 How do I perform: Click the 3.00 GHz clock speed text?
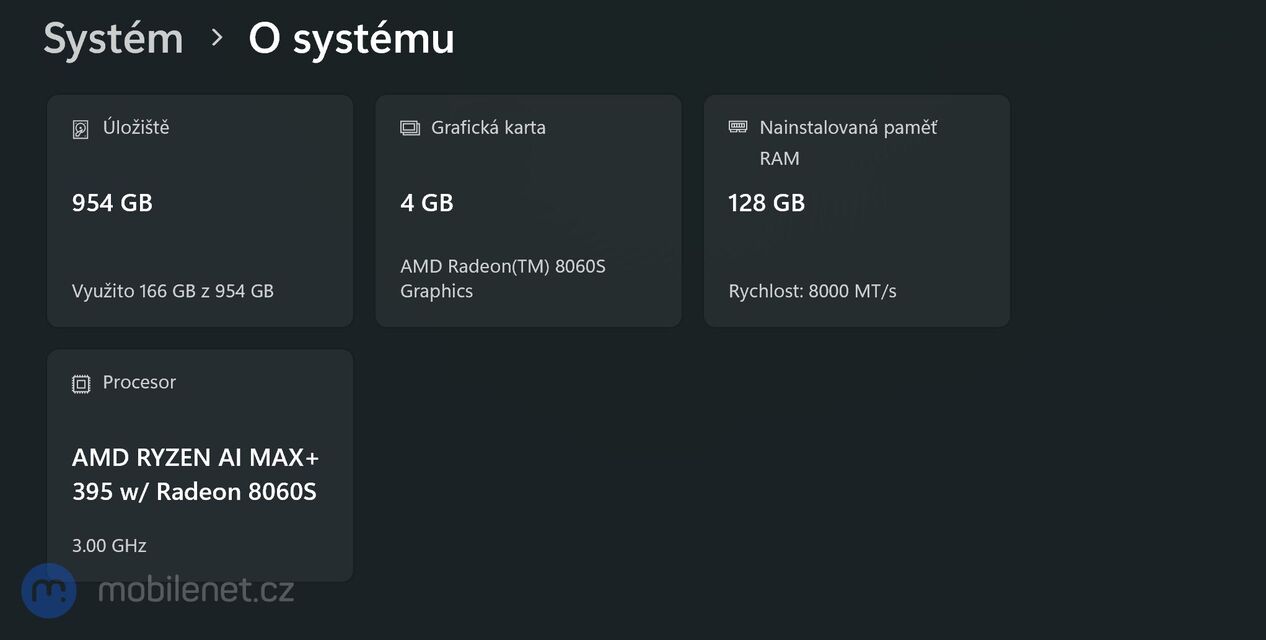[x=108, y=545]
